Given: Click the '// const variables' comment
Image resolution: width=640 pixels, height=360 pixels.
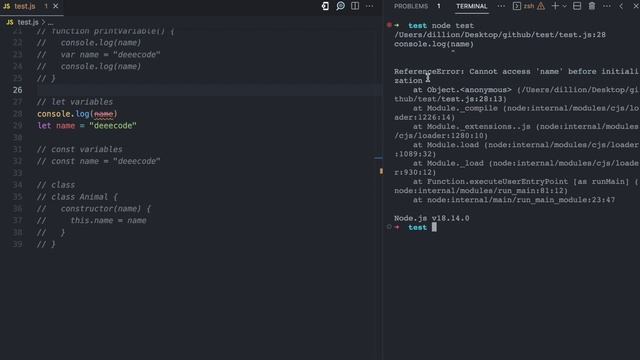Looking at the screenshot, I should point(80,149).
